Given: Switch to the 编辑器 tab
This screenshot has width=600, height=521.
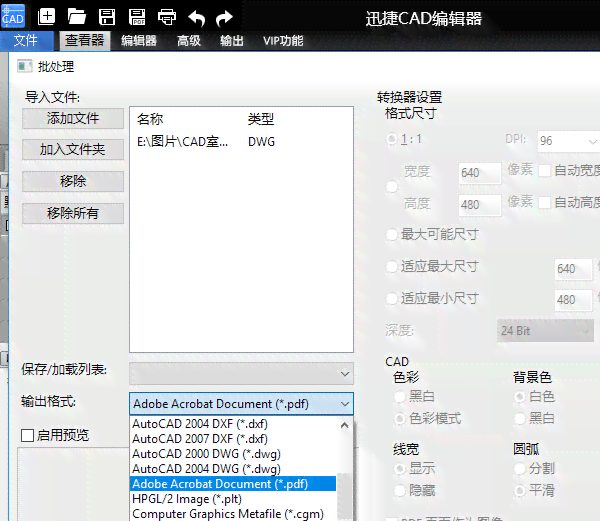Looking at the screenshot, I should click(x=139, y=41).
